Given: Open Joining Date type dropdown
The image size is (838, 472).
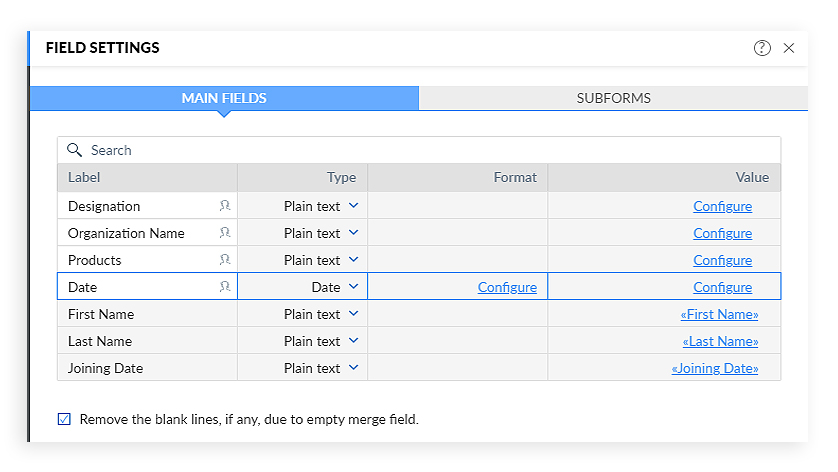Looking at the screenshot, I should point(353,368).
